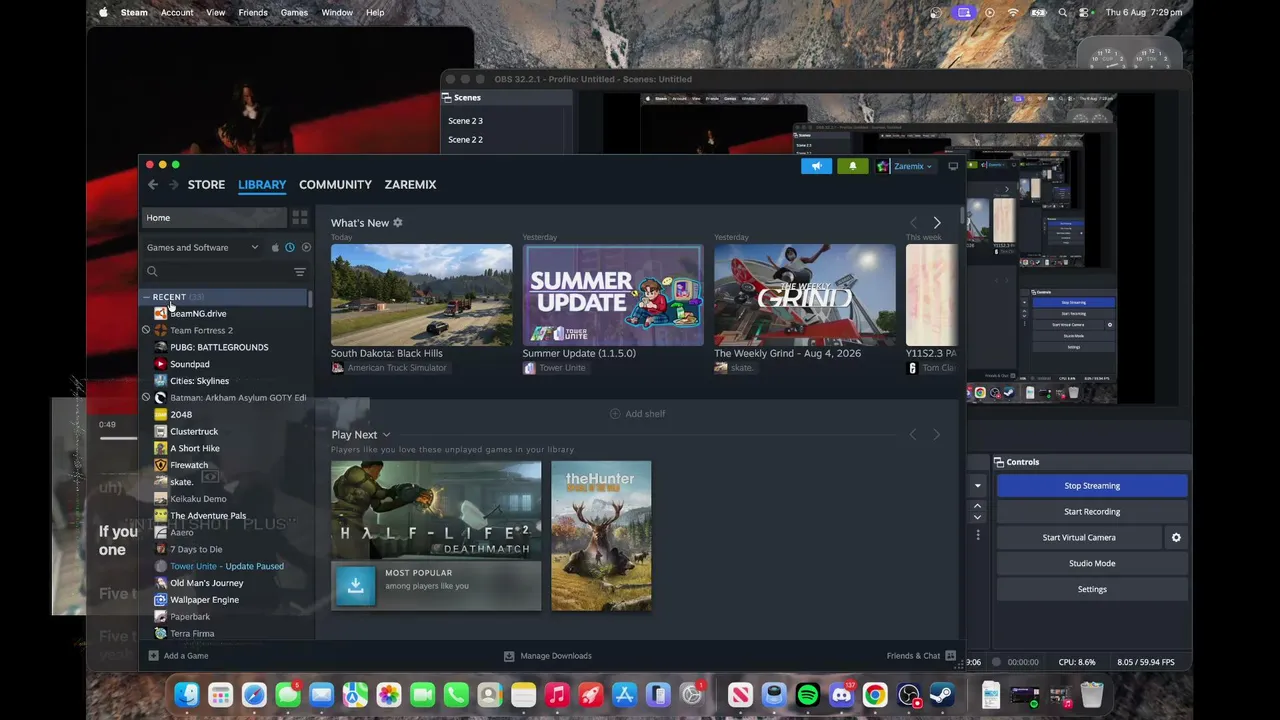Select Soundpad in the library list
Image resolution: width=1280 pixels, height=720 pixels.
(190, 364)
